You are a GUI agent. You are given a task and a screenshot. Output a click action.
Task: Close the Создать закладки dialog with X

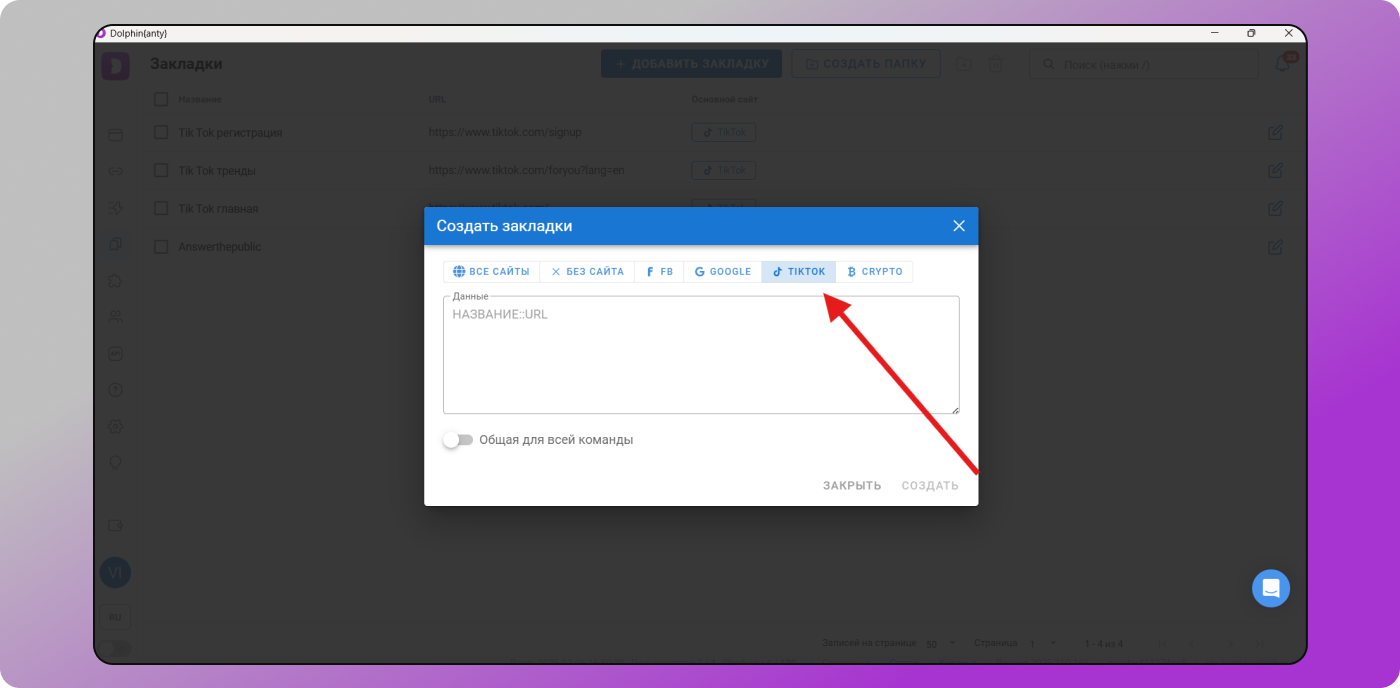click(x=958, y=226)
